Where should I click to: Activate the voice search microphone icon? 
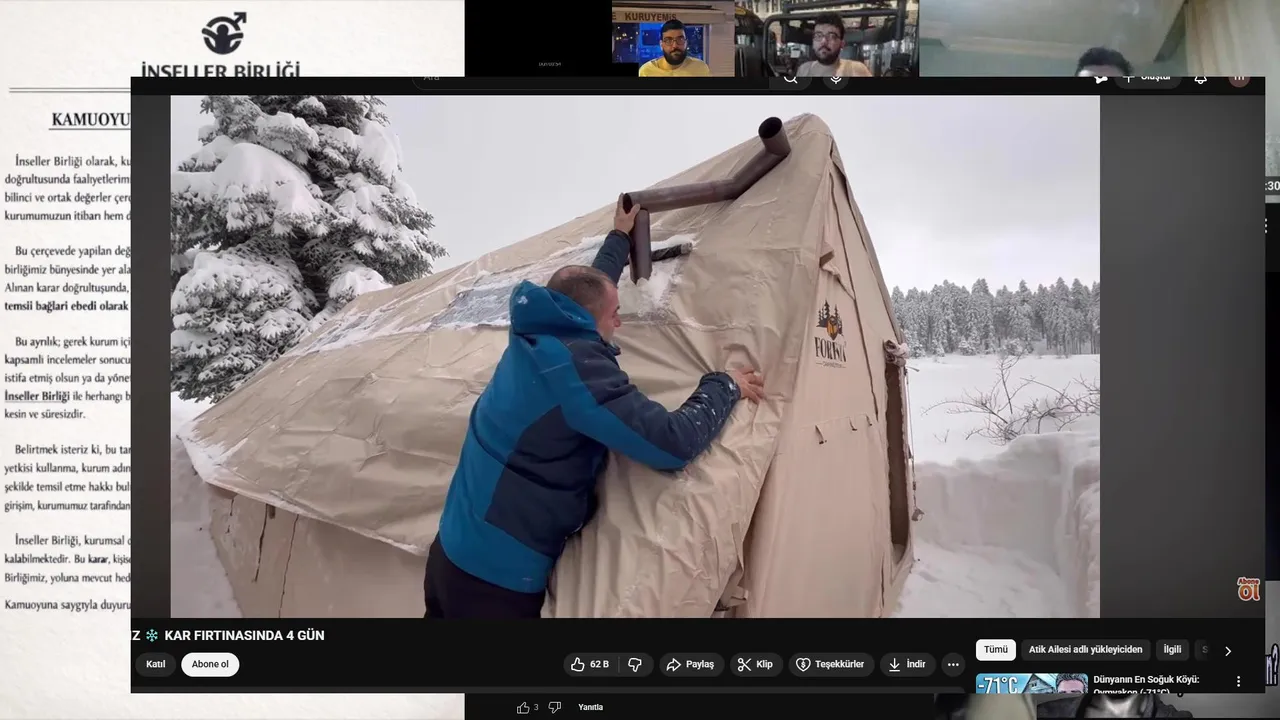[836, 78]
